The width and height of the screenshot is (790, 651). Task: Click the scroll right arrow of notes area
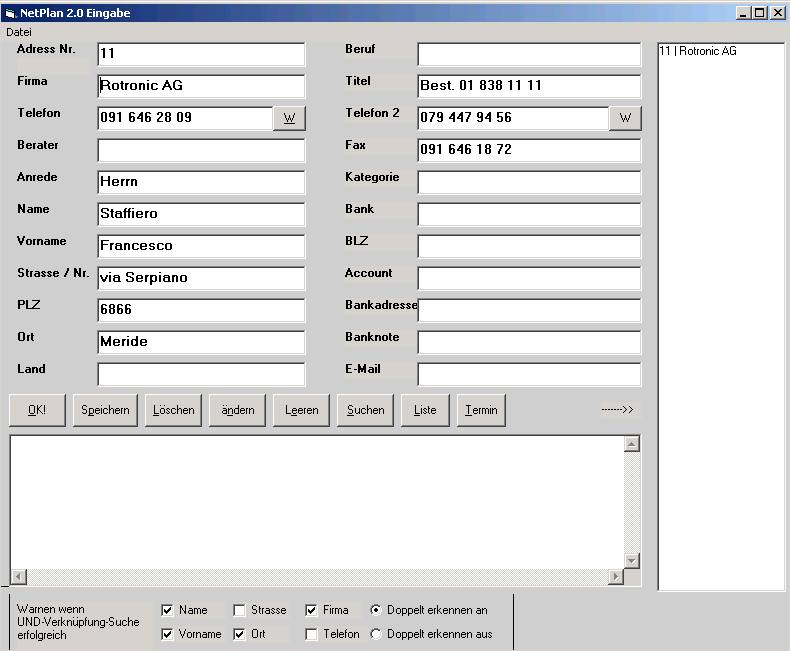616,576
